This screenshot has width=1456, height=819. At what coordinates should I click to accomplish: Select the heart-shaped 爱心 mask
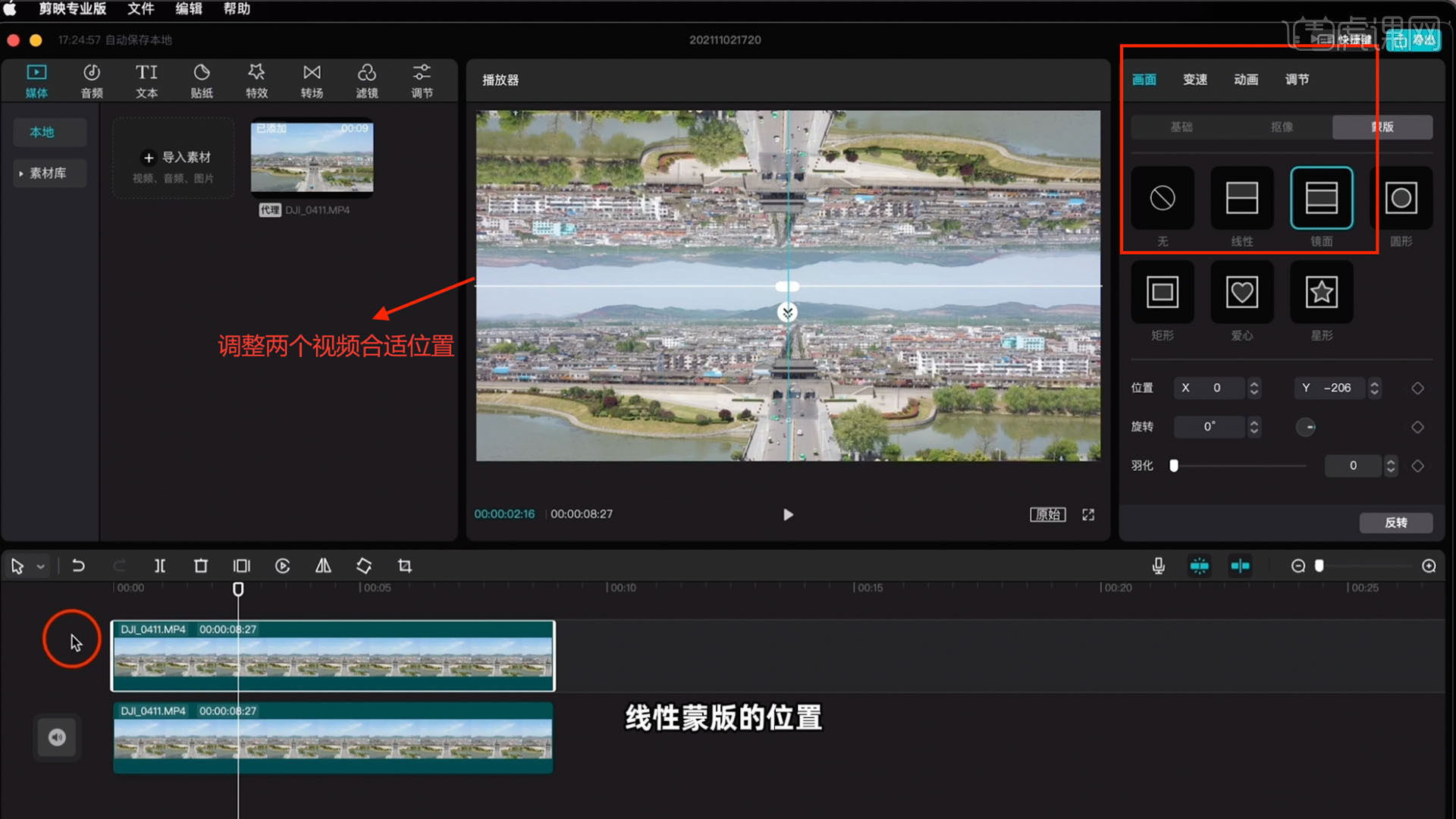tap(1241, 293)
